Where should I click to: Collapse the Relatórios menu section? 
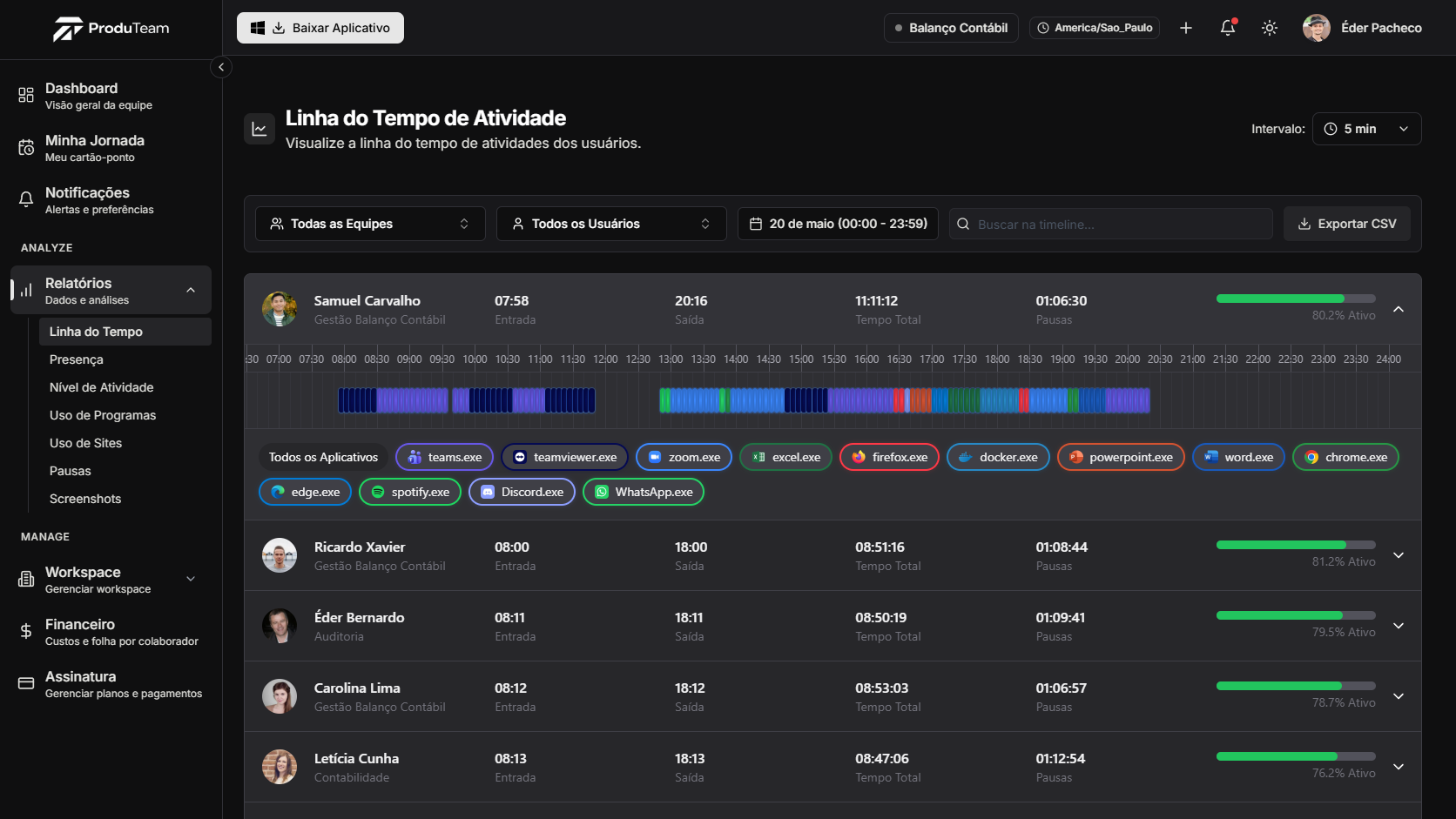191,290
